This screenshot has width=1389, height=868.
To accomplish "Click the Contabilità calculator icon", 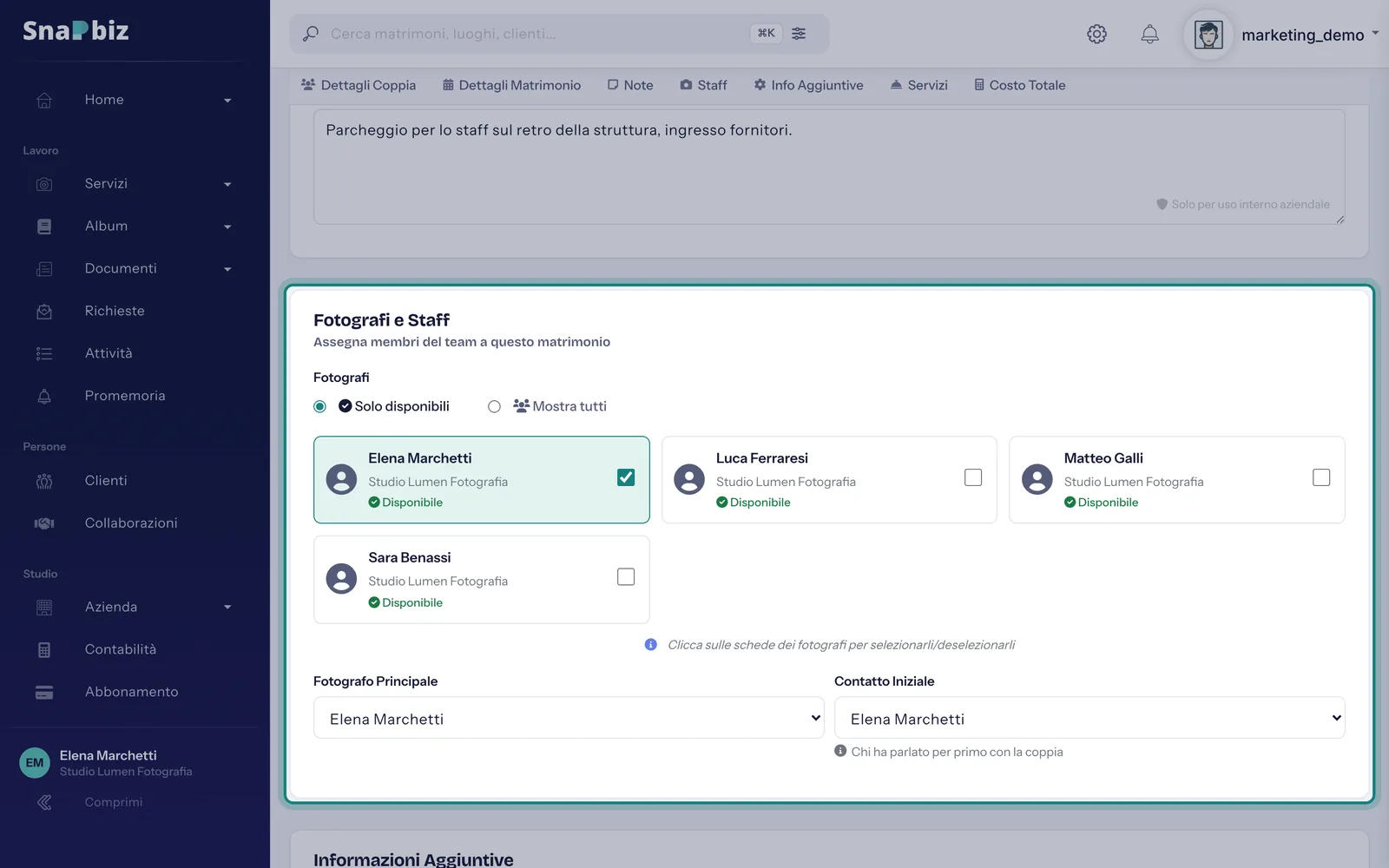I will 44,650.
